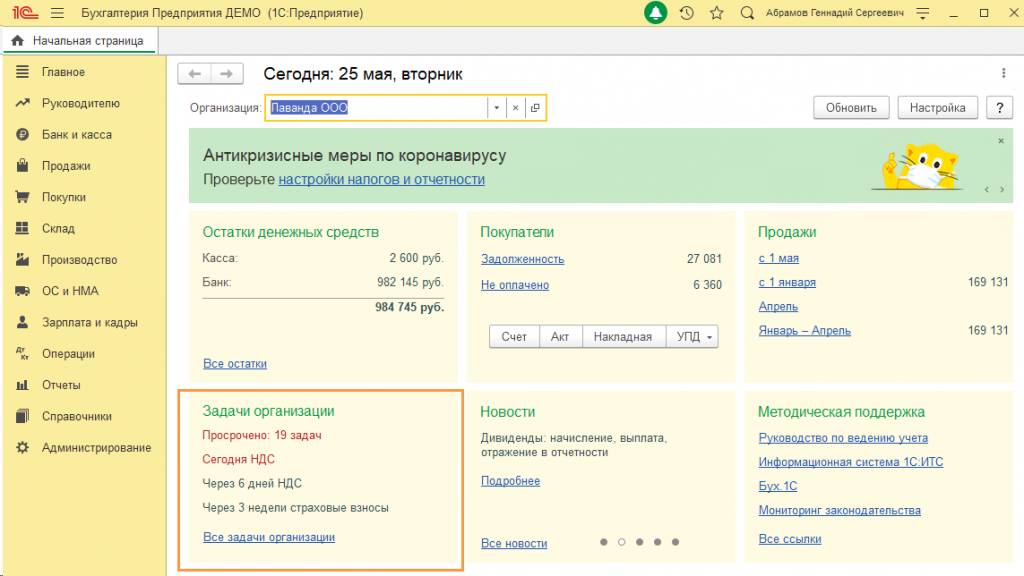The image size is (1024, 576).
Task: Go forward with the right arrow button
Action: coord(227,74)
